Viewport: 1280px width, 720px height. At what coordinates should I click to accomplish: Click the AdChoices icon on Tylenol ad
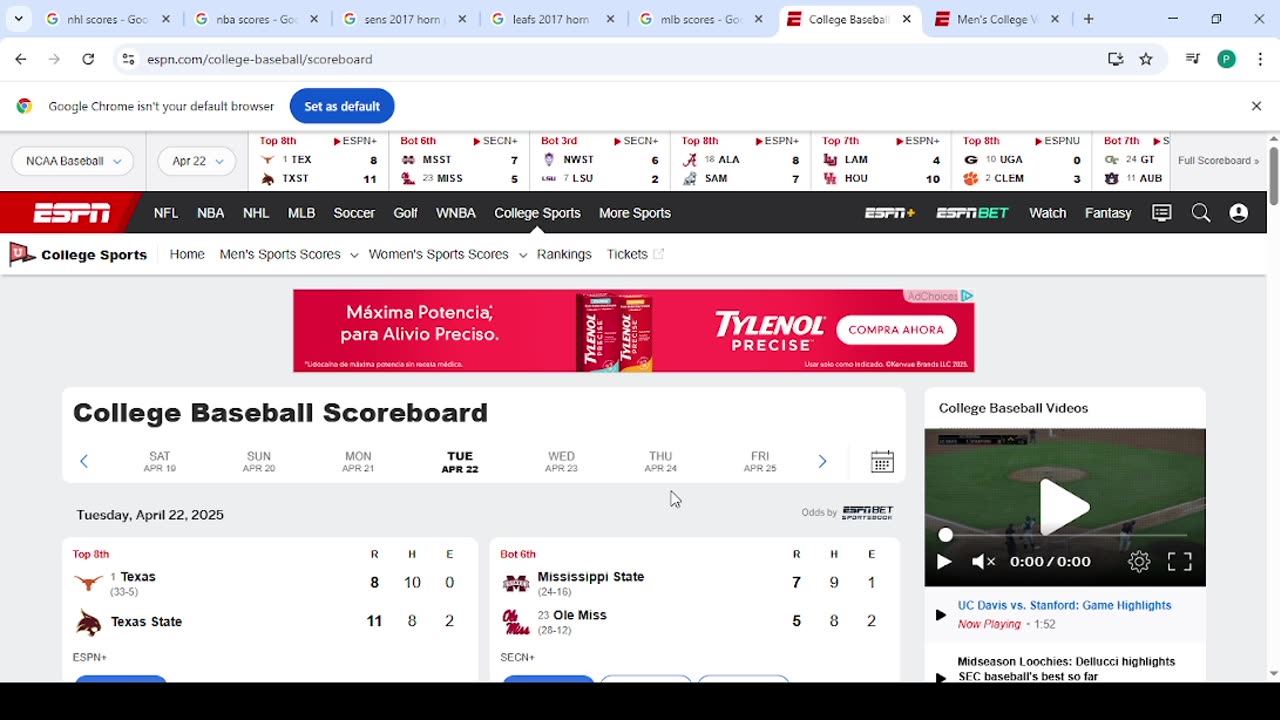(967, 296)
